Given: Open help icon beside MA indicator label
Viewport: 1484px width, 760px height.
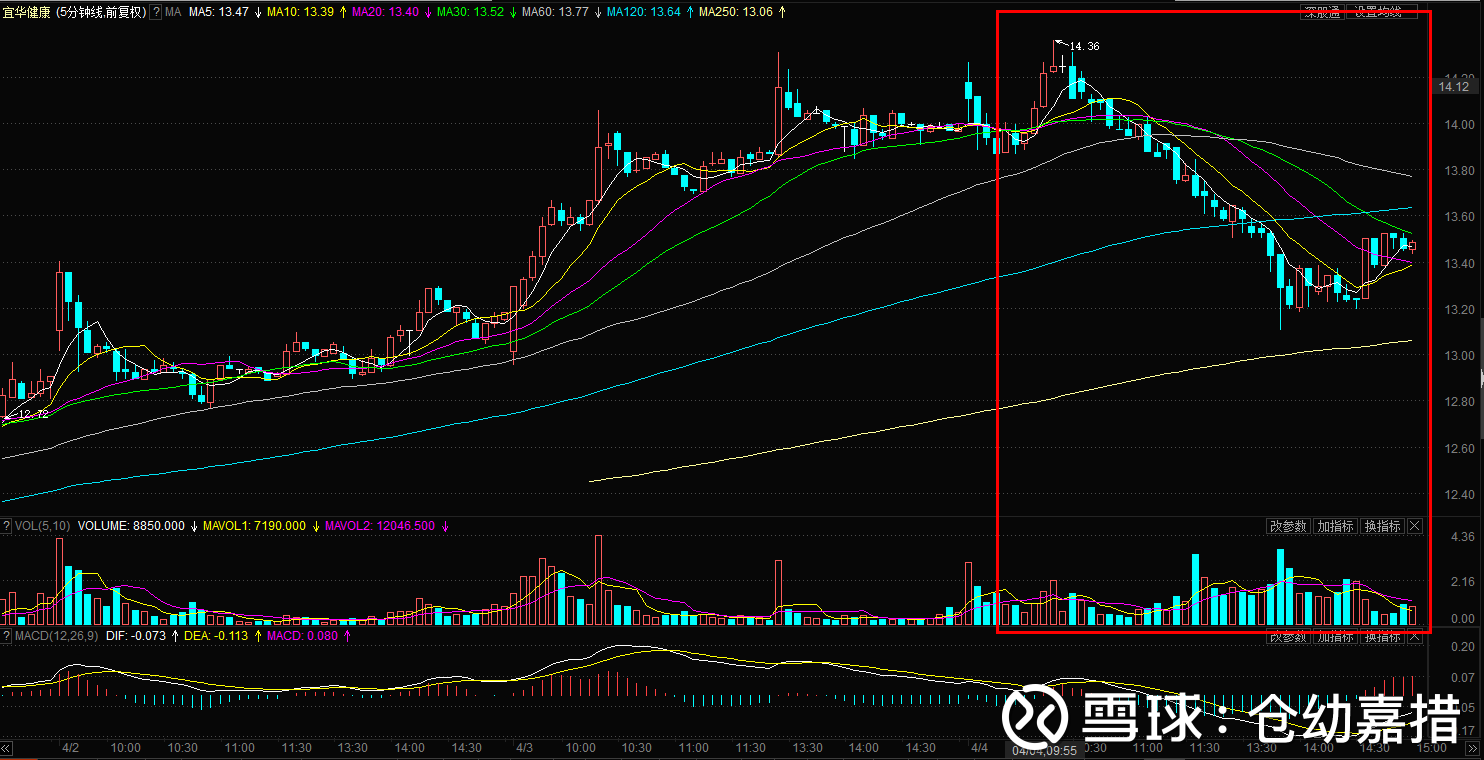Looking at the screenshot, I should (x=155, y=12).
